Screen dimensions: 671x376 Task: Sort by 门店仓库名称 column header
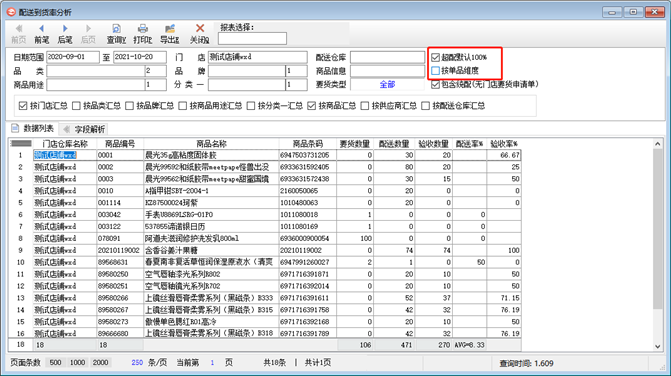pos(65,144)
